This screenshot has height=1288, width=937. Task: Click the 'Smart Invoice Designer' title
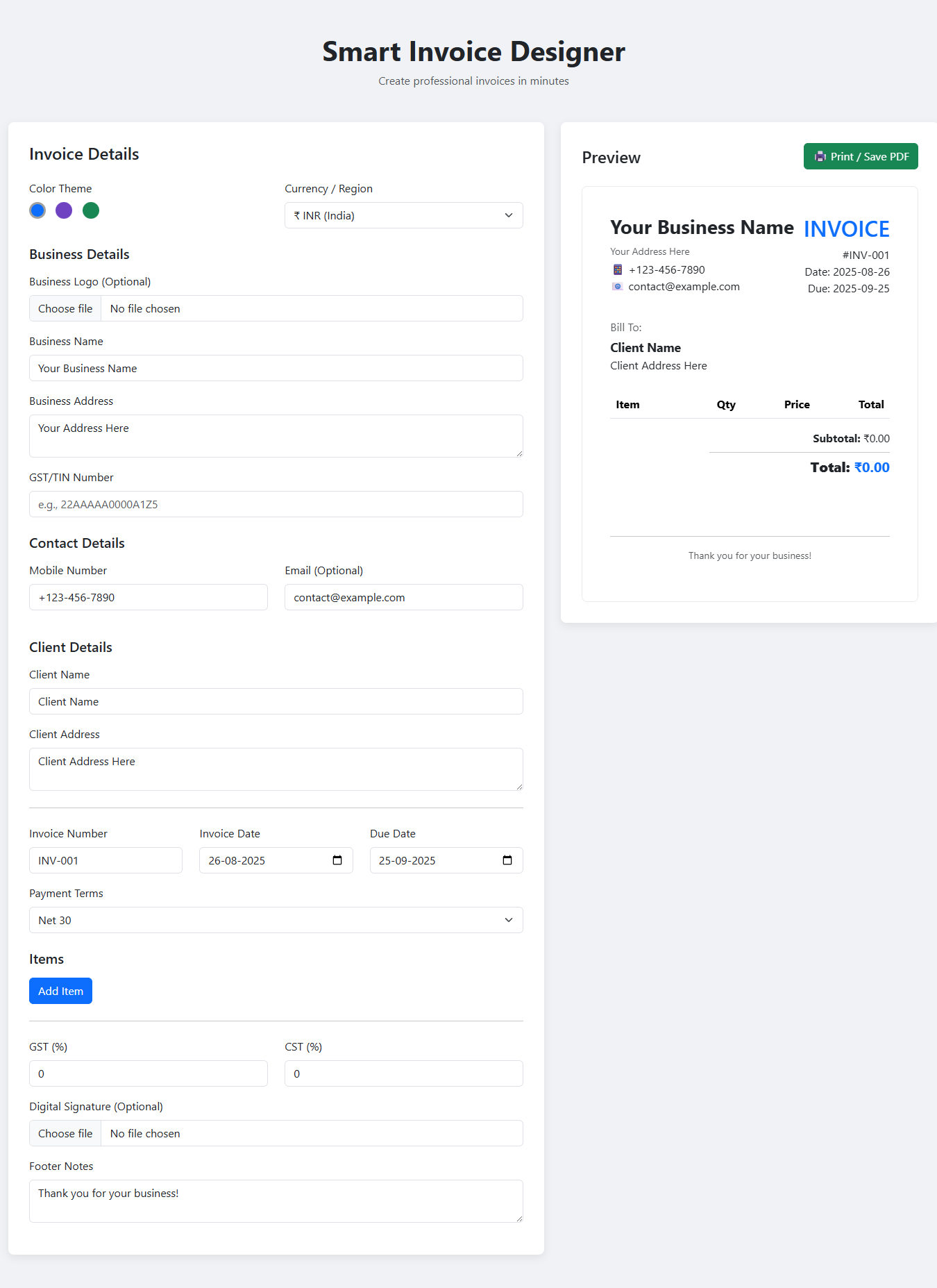click(473, 51)
